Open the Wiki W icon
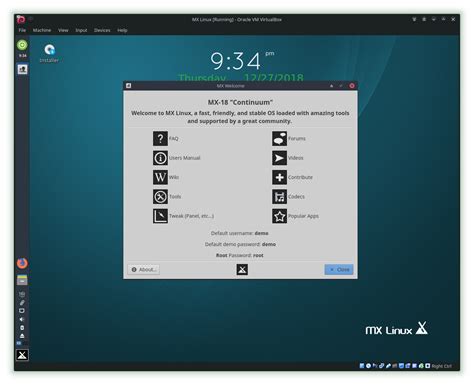This screenshot has height=385, width=474. point(160,177)
